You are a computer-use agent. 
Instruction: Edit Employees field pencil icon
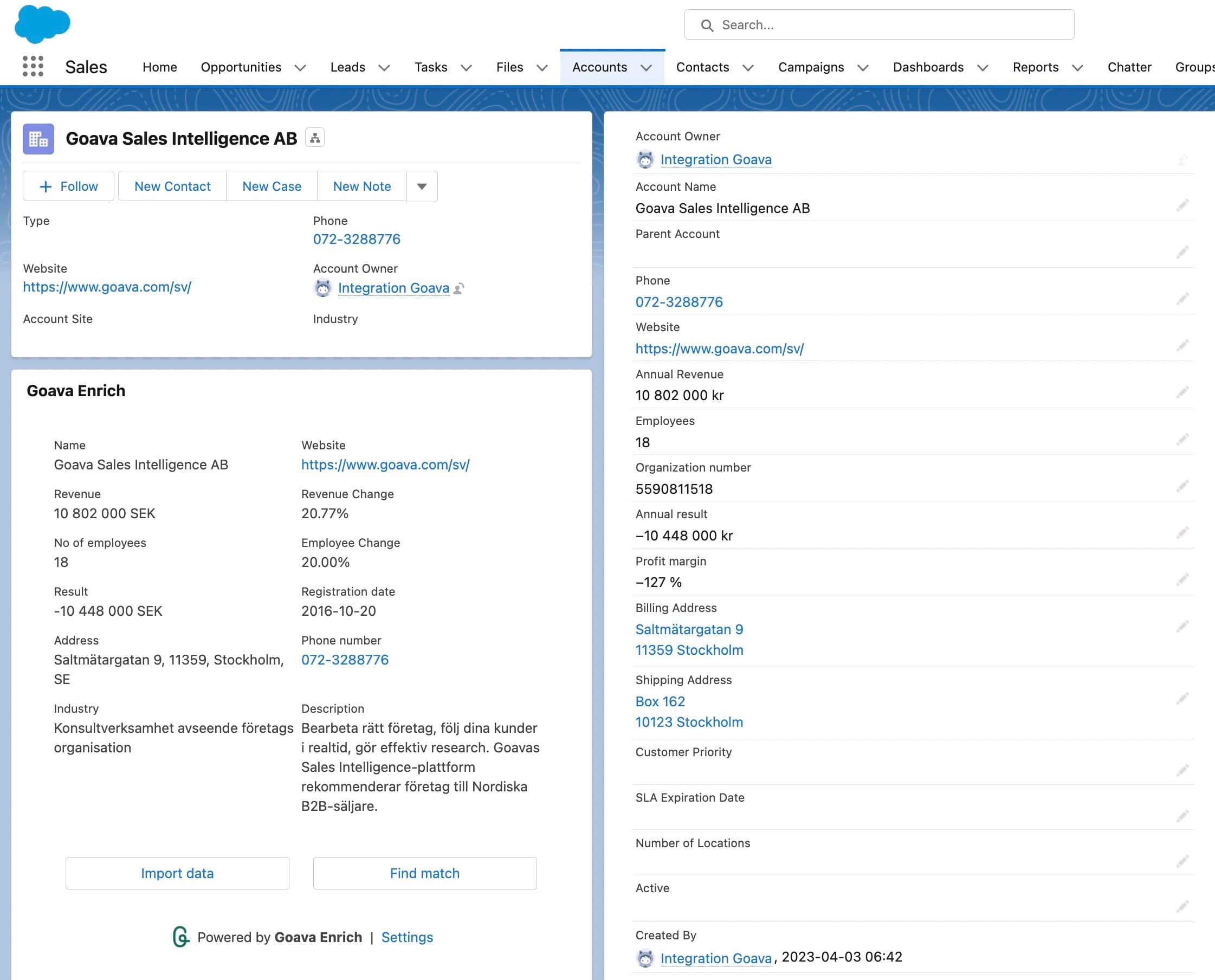[1182, 440]
